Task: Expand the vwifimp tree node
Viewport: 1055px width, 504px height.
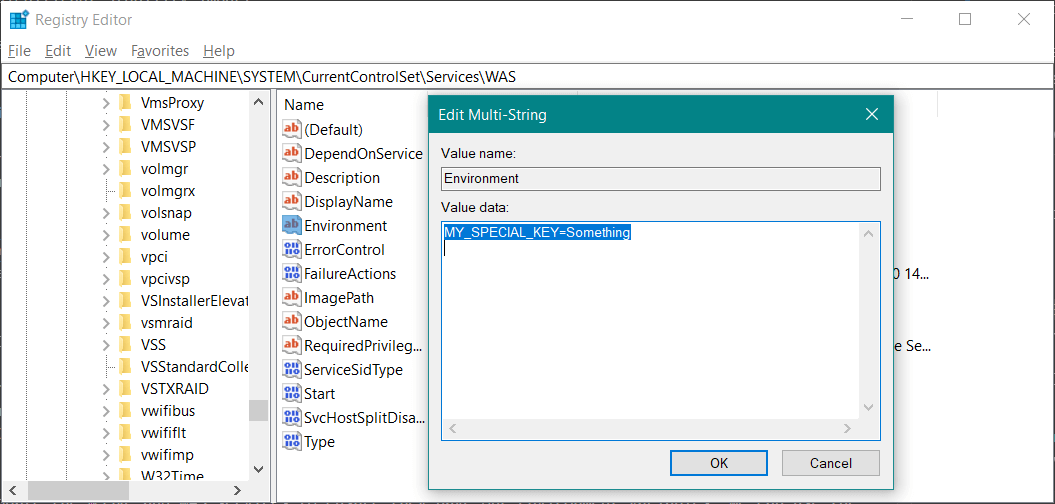Action: point(106,455)
